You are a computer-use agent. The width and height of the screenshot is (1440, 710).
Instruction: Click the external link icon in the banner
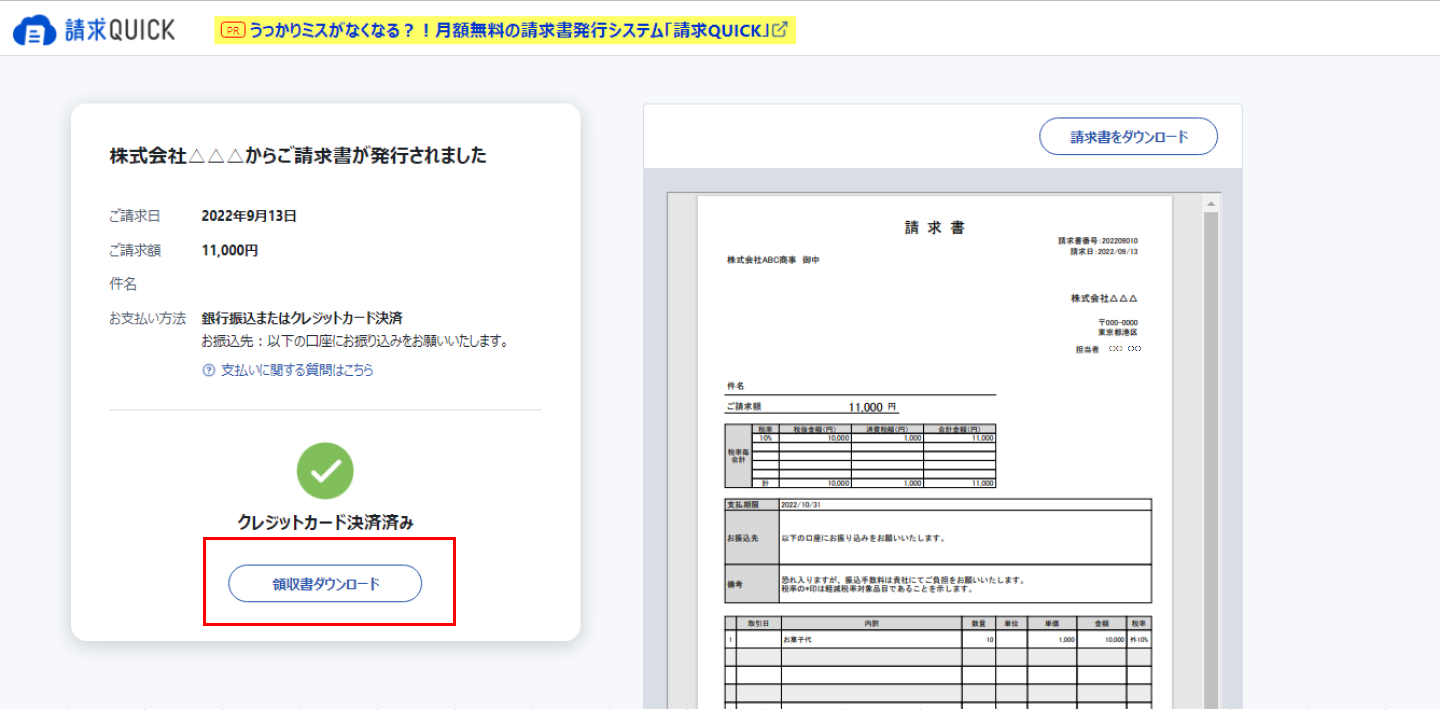[780, 30]
